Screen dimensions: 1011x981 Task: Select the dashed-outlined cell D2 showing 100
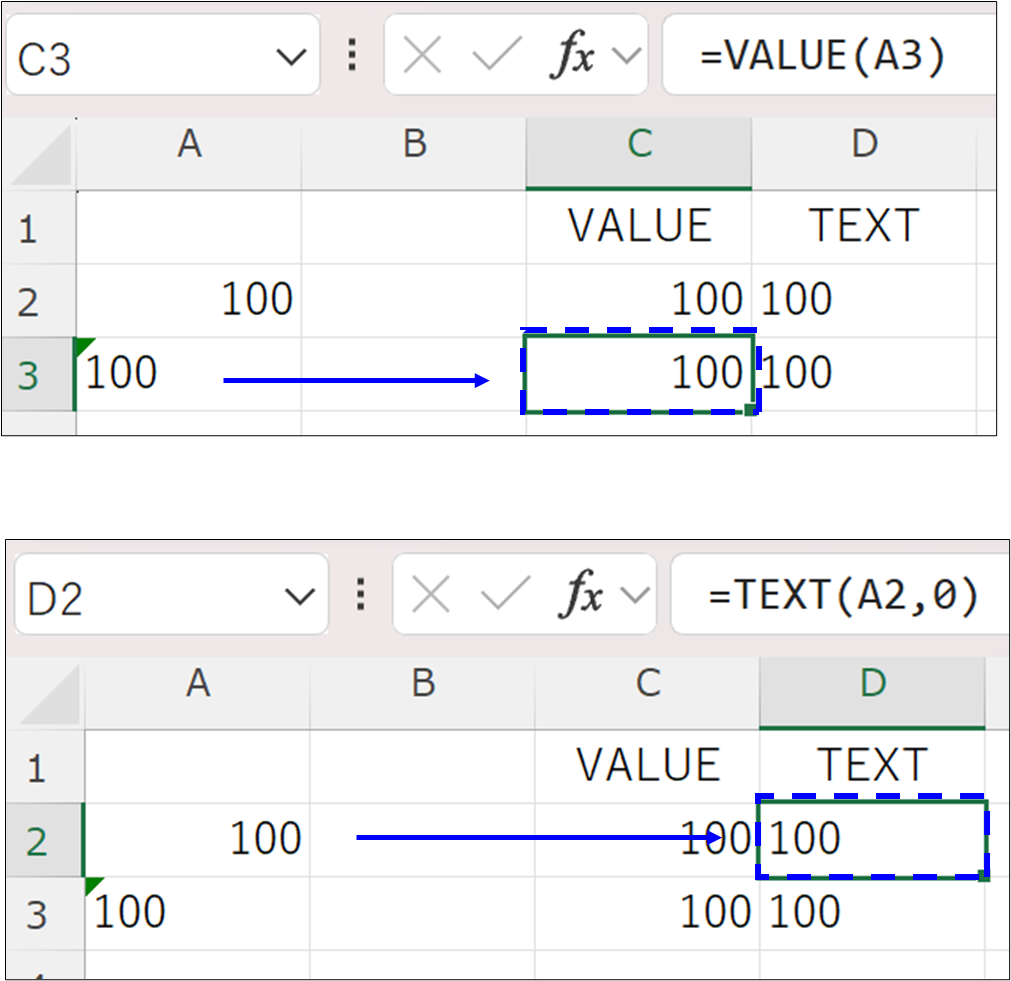[872, 838]
